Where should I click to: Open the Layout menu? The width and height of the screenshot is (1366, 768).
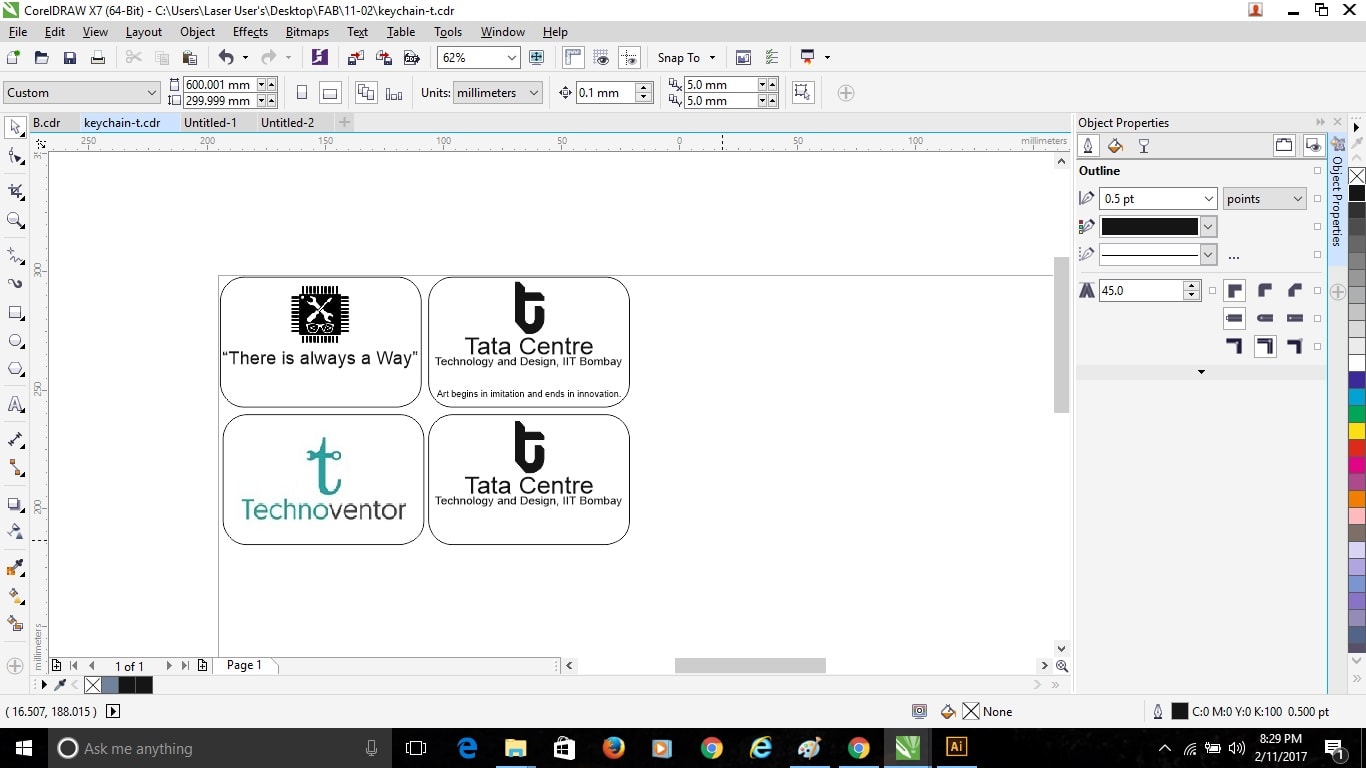(144, 32)
